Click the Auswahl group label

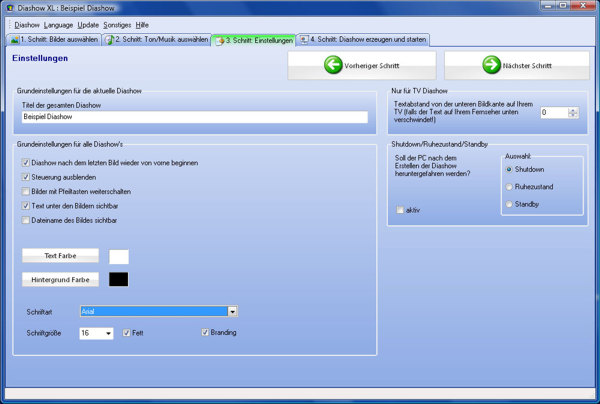pos(518,156)
